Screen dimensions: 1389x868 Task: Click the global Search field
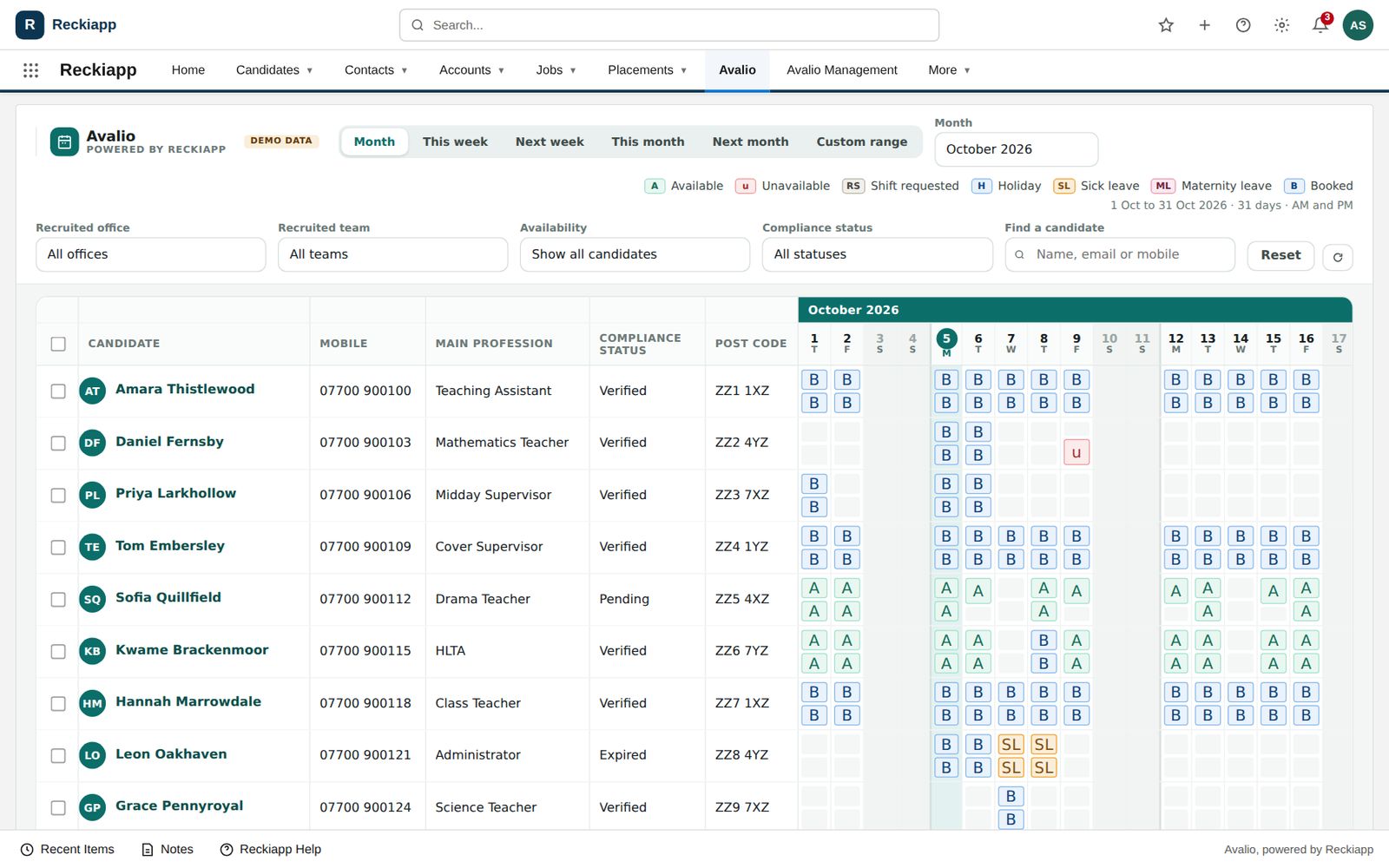pos(669,25)
